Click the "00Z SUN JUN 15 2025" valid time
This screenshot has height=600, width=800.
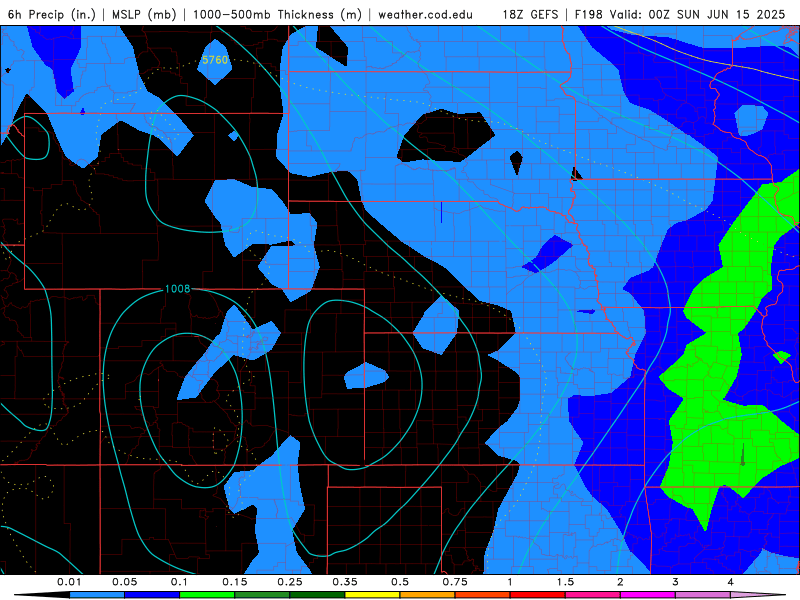coord(717,14)
